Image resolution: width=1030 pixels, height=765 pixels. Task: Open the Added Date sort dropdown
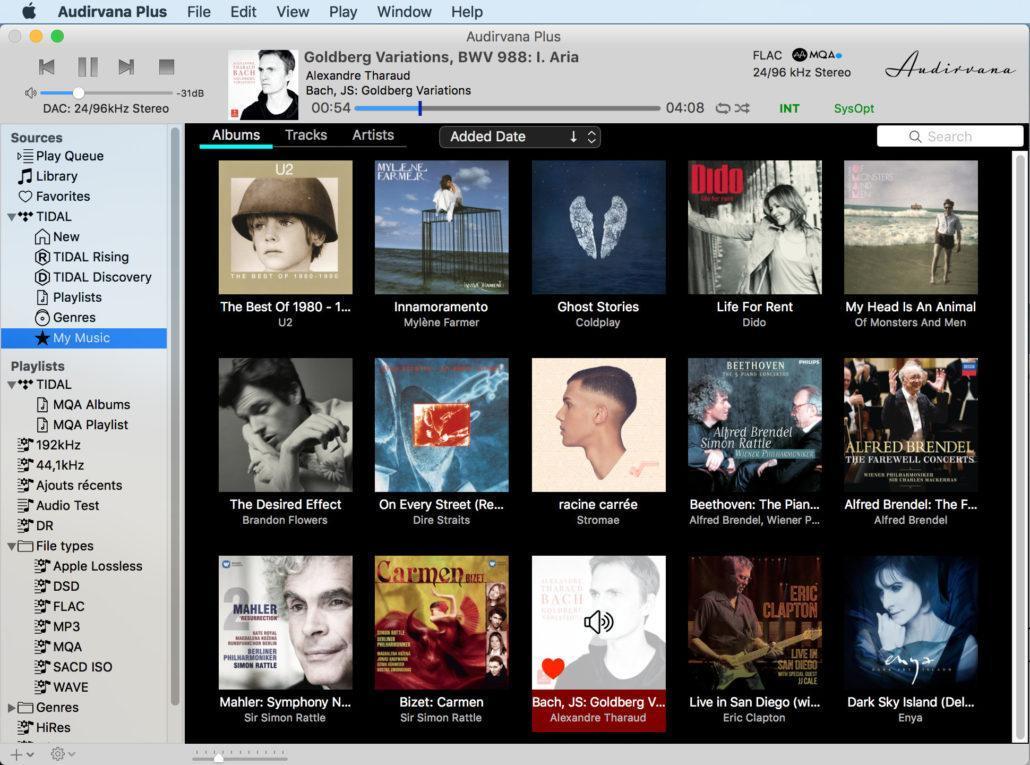[519, 137]
